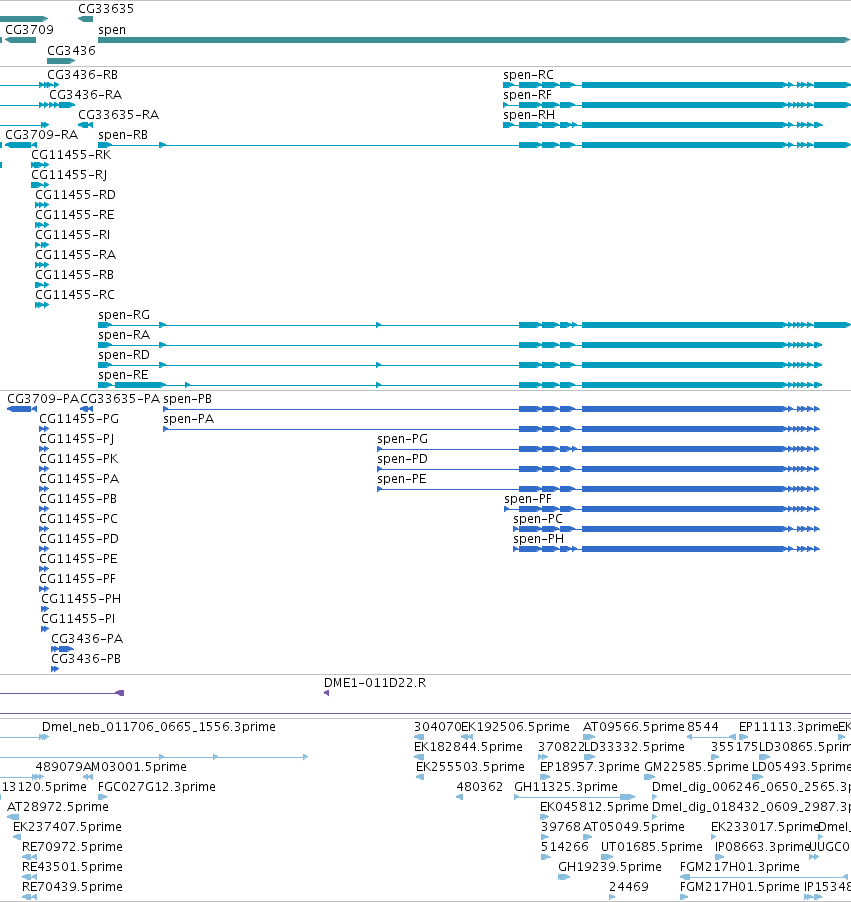
Task: Select protein CG33635-PA label
Action: [x=120, y=399]
